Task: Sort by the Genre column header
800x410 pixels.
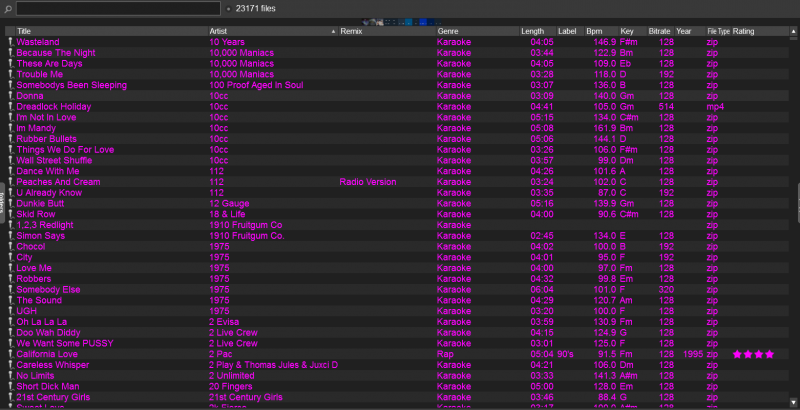Action: click(x=478, y=31)
